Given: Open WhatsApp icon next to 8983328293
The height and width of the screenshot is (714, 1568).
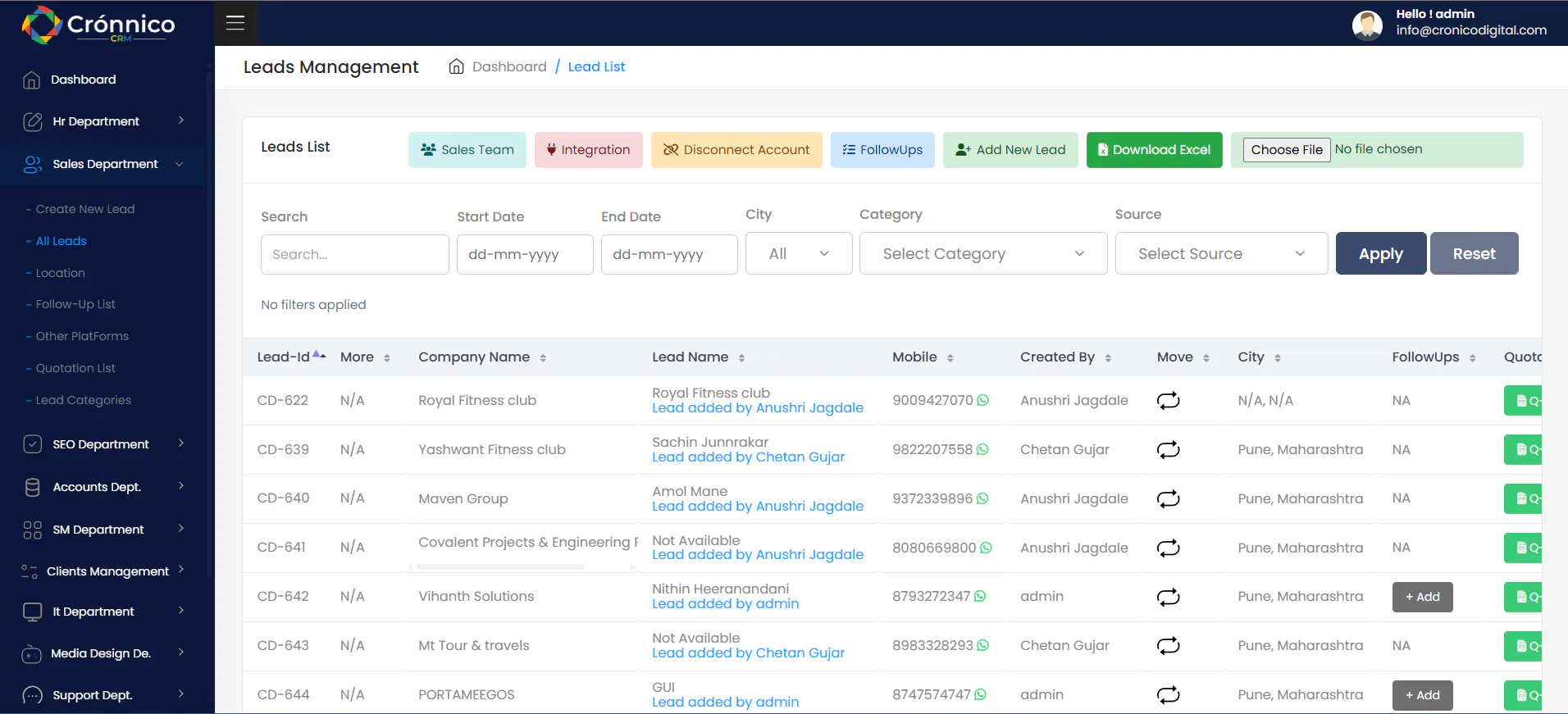Looking at the screenshot, I should click(982, 645).
